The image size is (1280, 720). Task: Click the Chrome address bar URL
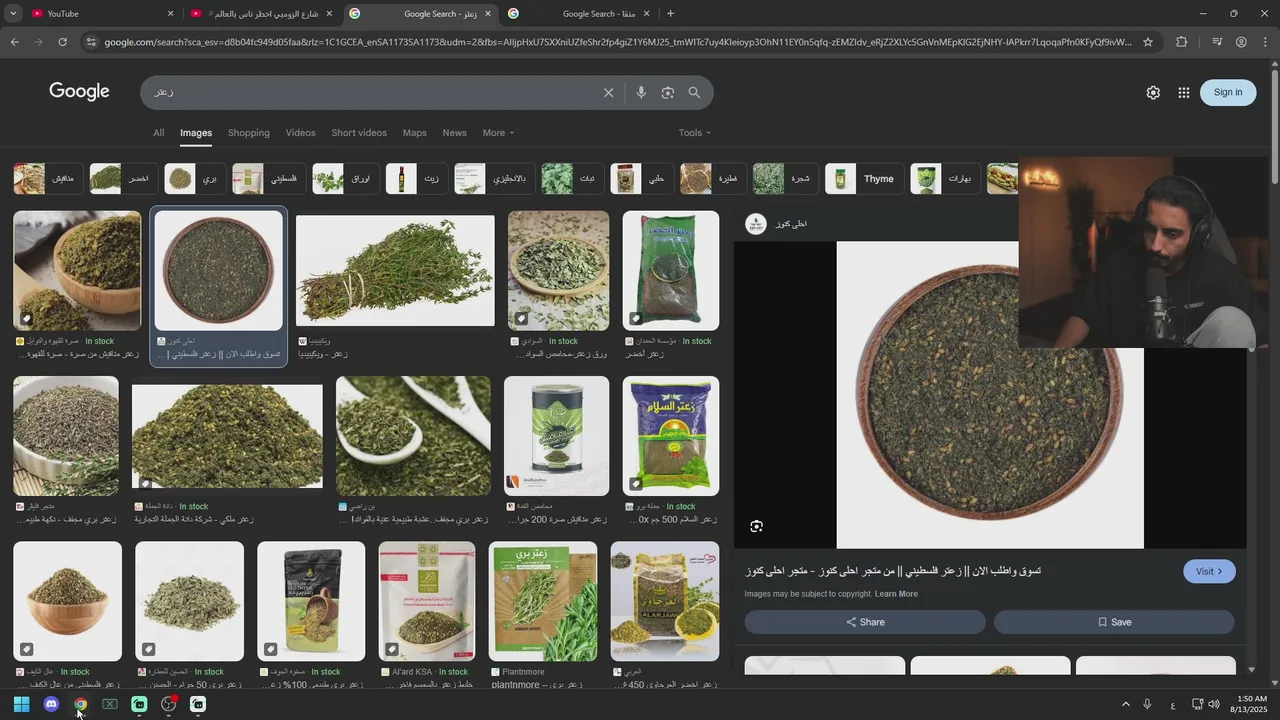tap(617, 42)
